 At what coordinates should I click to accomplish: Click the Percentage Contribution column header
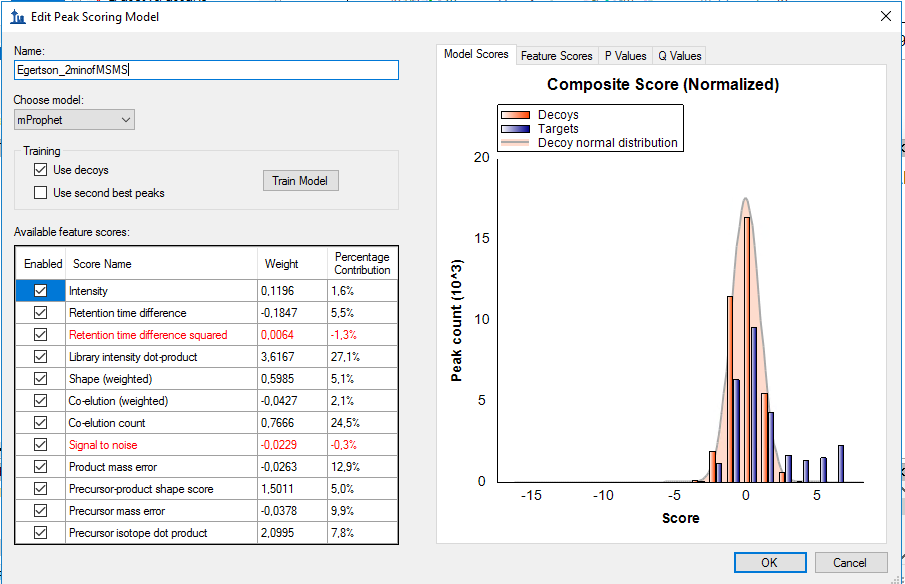362,264
